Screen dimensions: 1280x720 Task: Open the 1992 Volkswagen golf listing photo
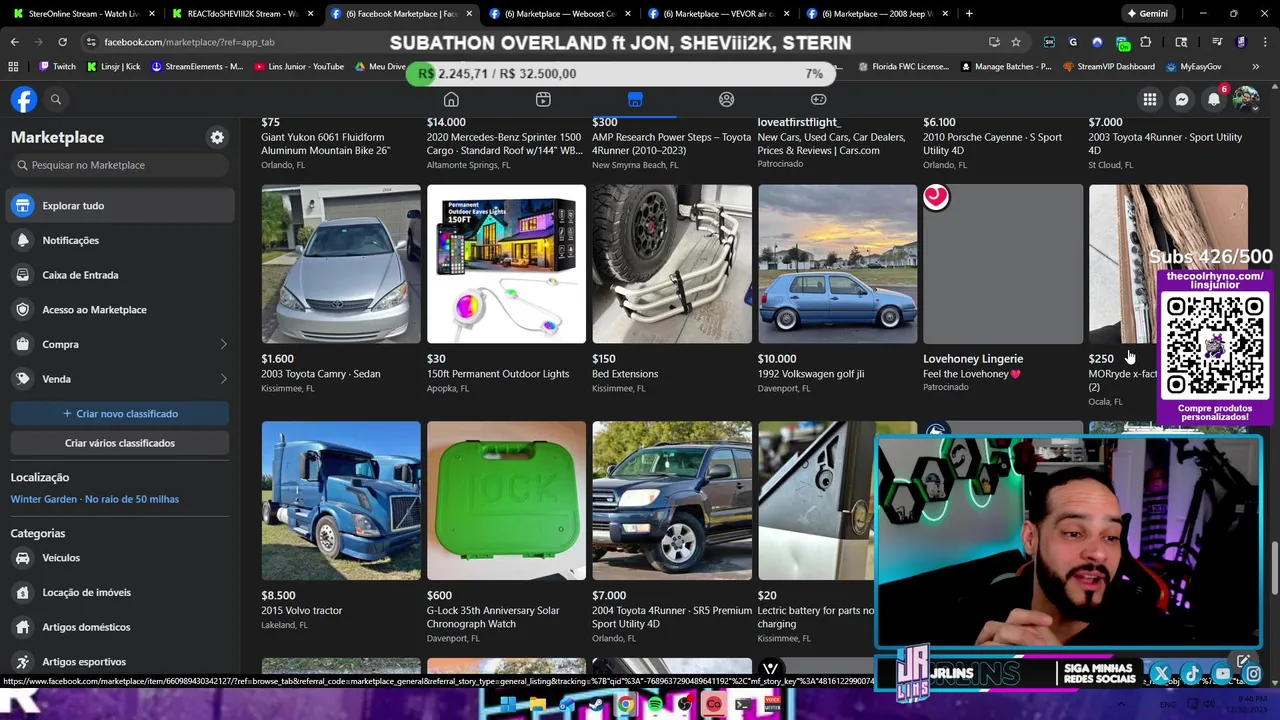click(837, 264)
